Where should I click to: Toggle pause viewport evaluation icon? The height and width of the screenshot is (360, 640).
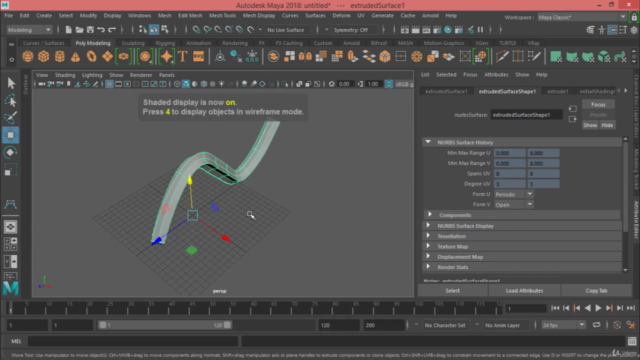[480, 30]
